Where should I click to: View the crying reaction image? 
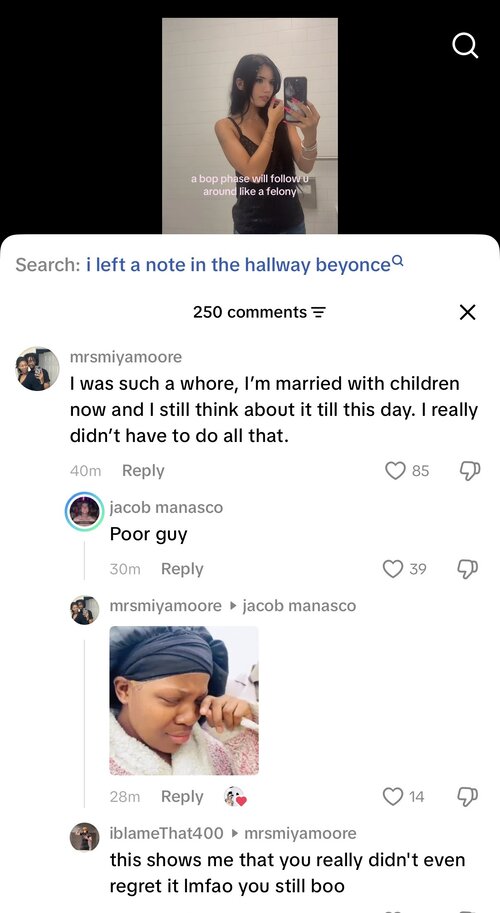point(184,700)
